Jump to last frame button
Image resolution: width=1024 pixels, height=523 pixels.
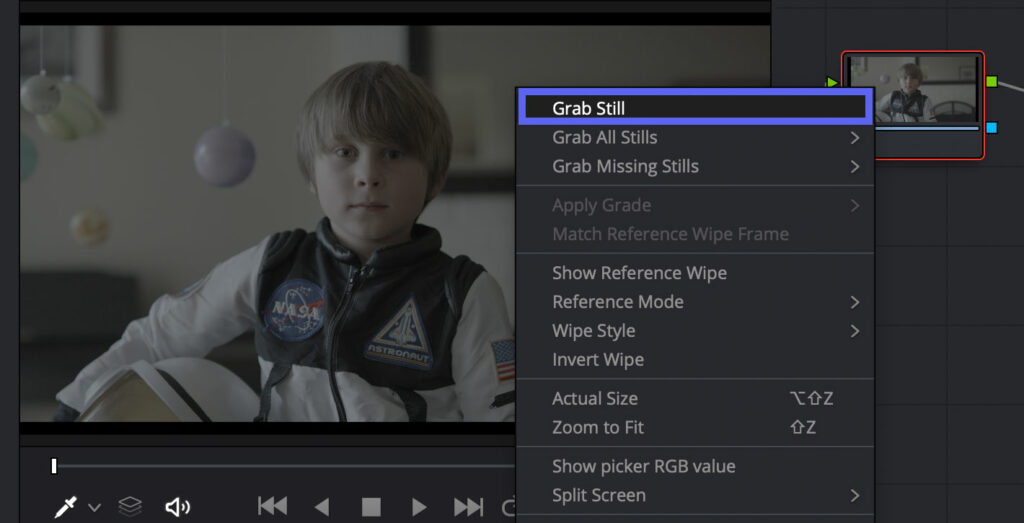tap(468, 507)
